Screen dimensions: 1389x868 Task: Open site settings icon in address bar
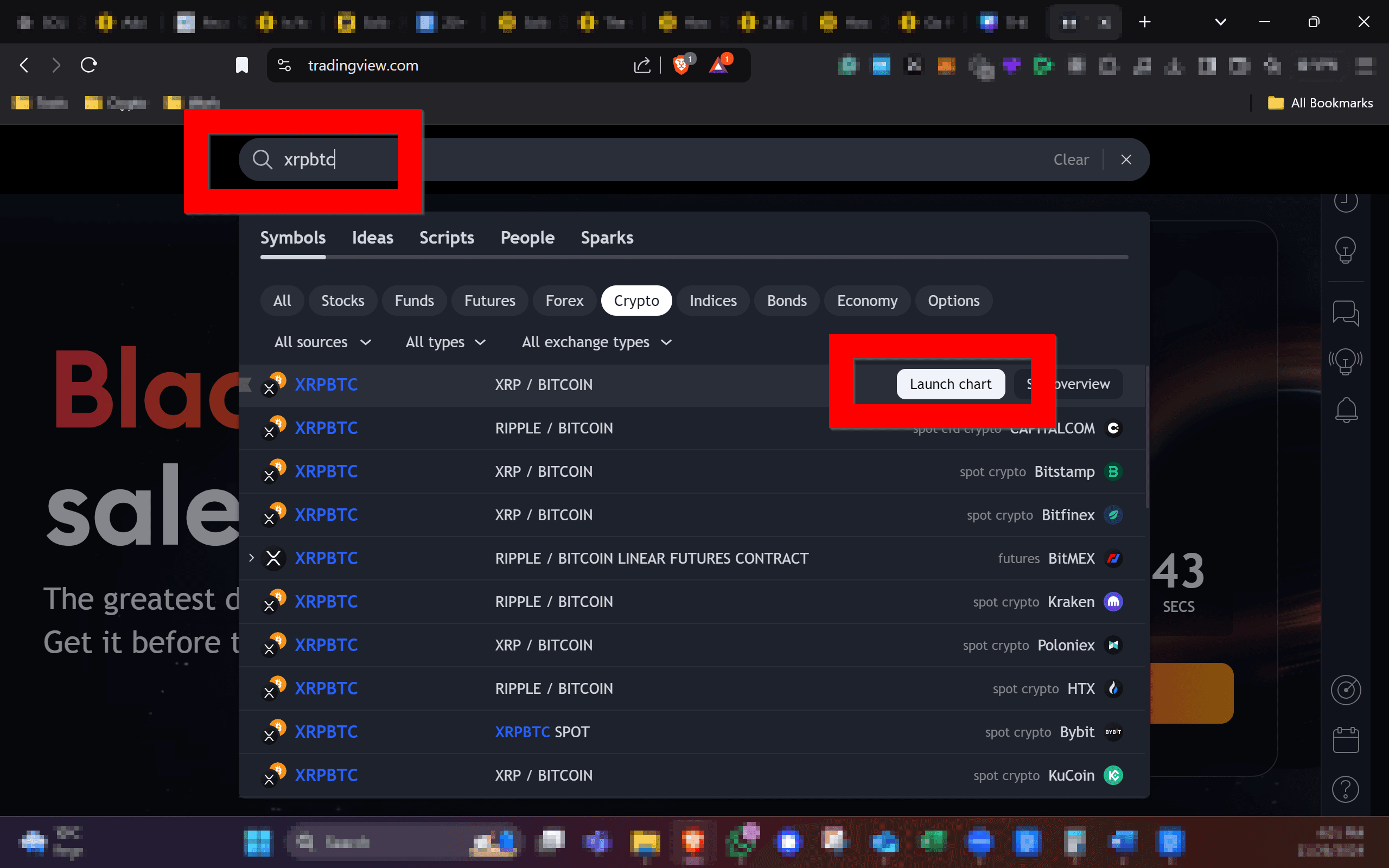point(284,66)
